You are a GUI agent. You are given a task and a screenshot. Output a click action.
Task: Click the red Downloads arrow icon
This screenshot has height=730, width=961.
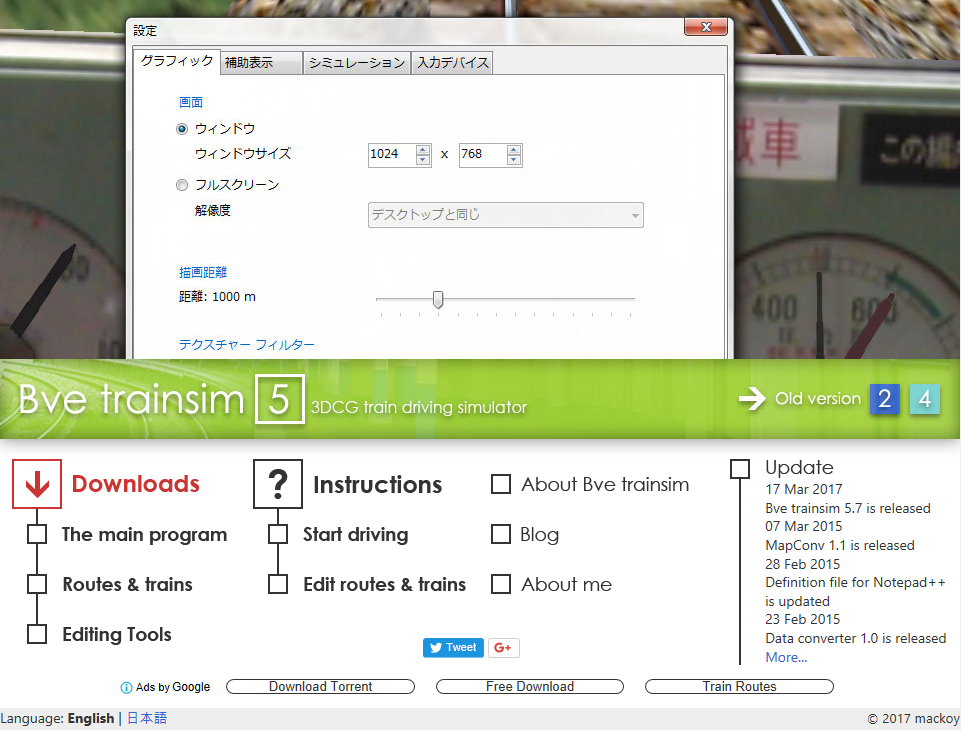click(x=37, y=484)
